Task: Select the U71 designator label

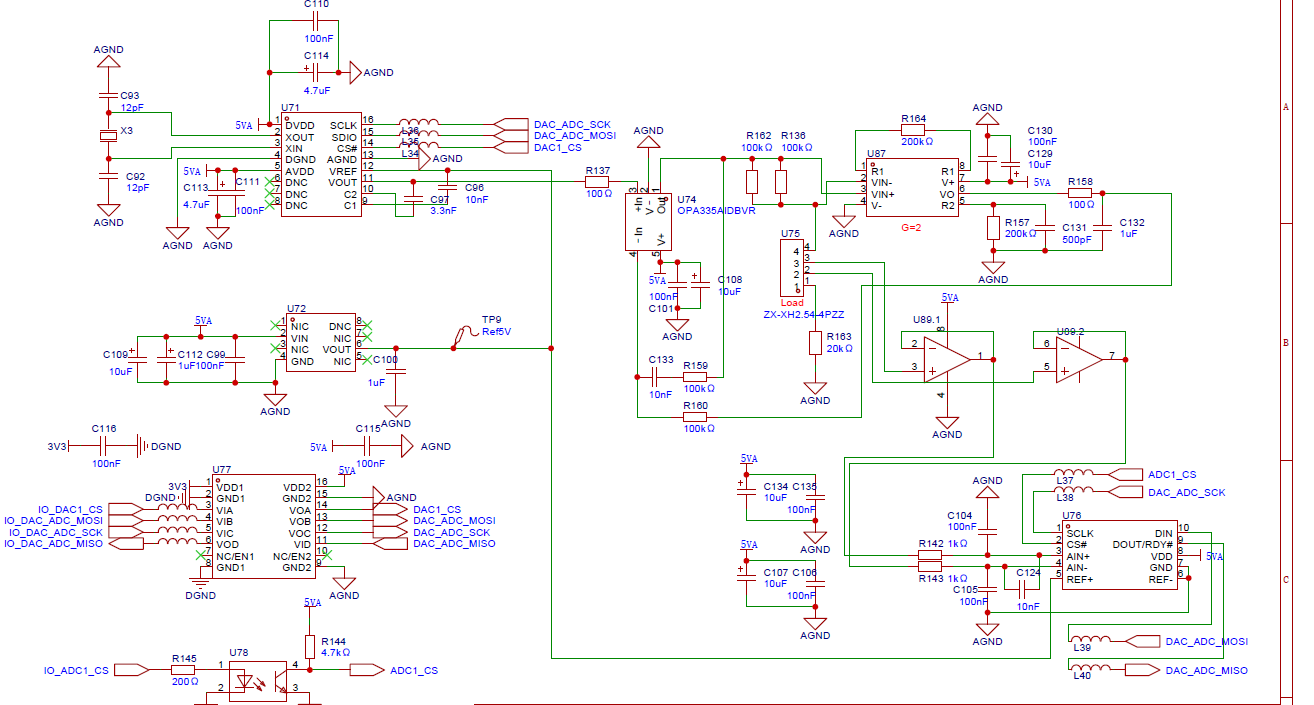Action: pyautogui.click(x=290, y=106)
